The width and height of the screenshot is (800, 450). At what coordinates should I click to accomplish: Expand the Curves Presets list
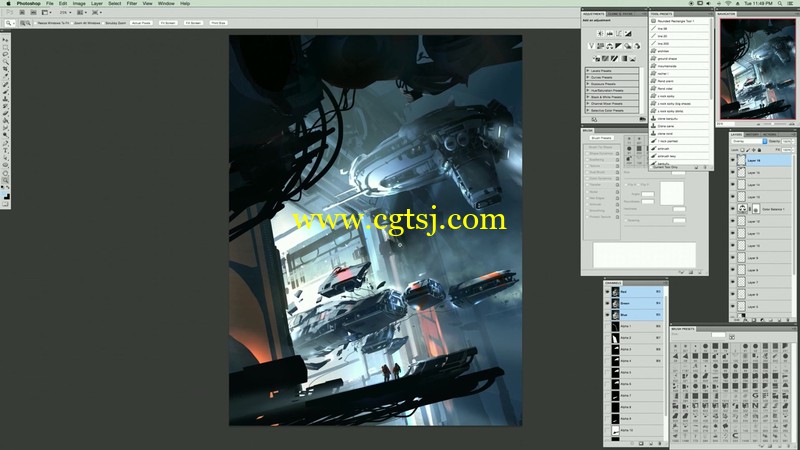click(588, 78)
